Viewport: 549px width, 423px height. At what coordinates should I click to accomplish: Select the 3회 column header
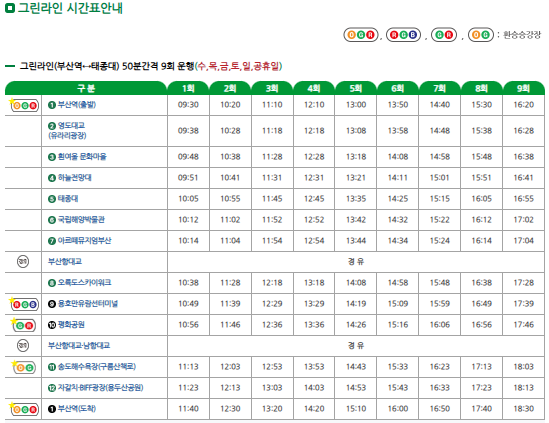[272, 88]
